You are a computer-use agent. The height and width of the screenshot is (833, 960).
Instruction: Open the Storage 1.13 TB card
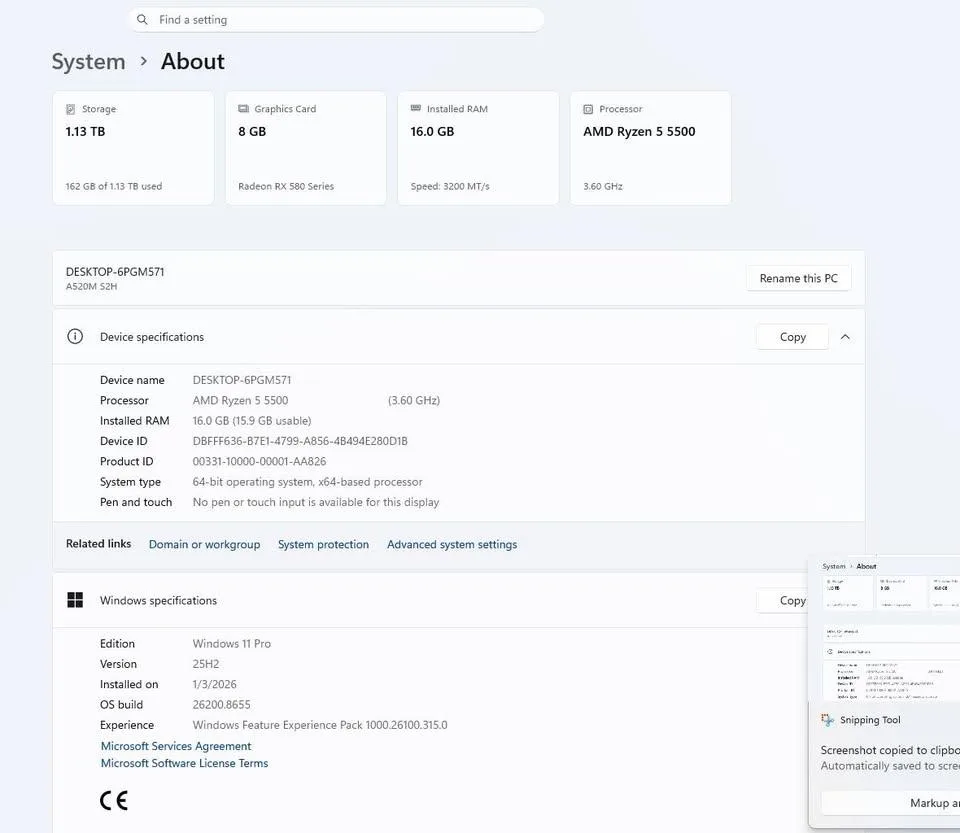133,148
